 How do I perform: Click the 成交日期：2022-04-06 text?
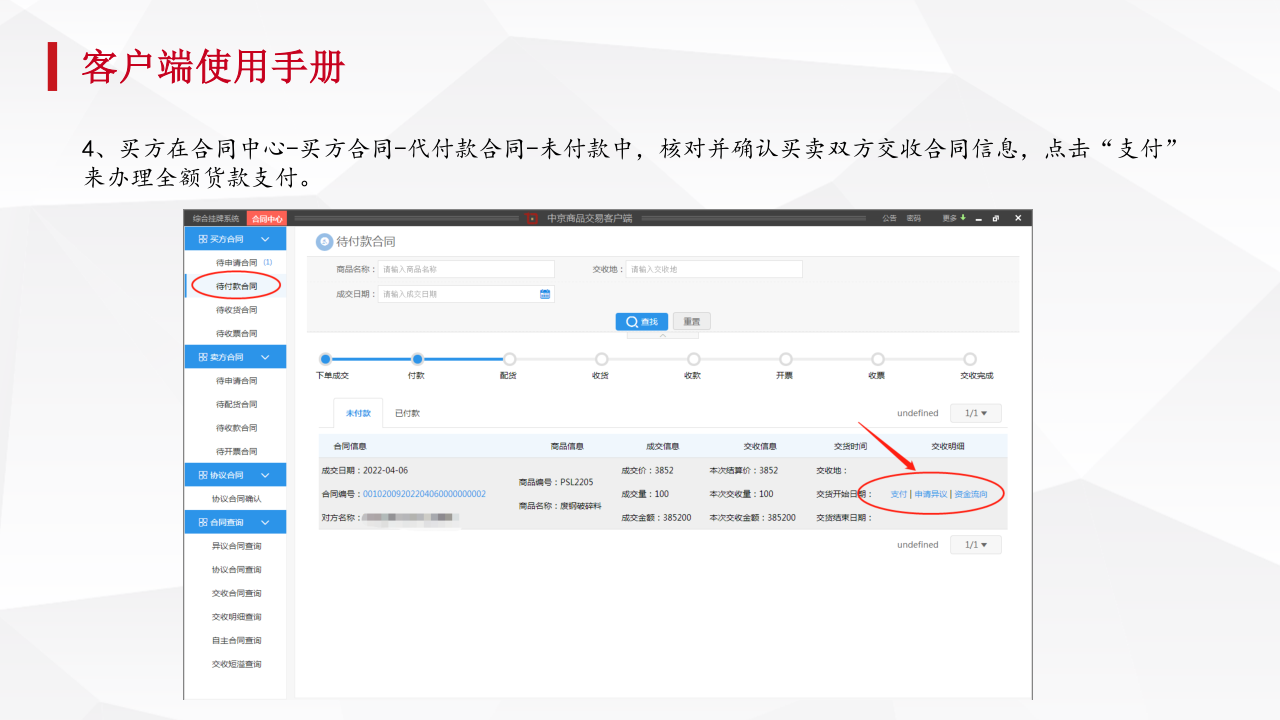pos(364,470)
